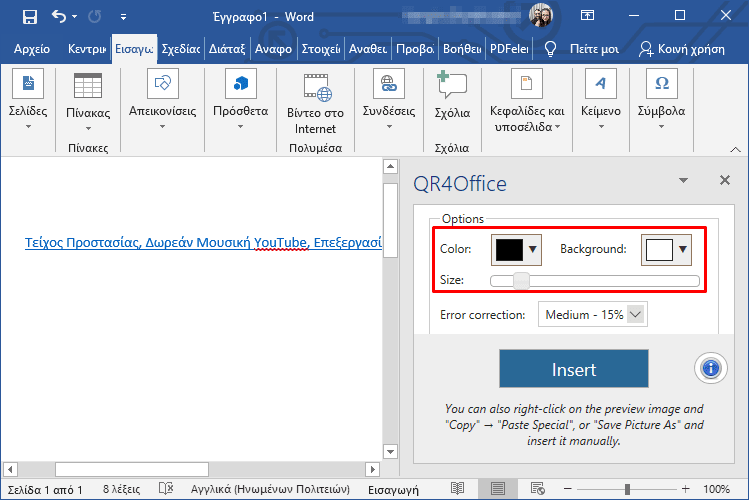Open the proofing errors book icon

[166, 489]
